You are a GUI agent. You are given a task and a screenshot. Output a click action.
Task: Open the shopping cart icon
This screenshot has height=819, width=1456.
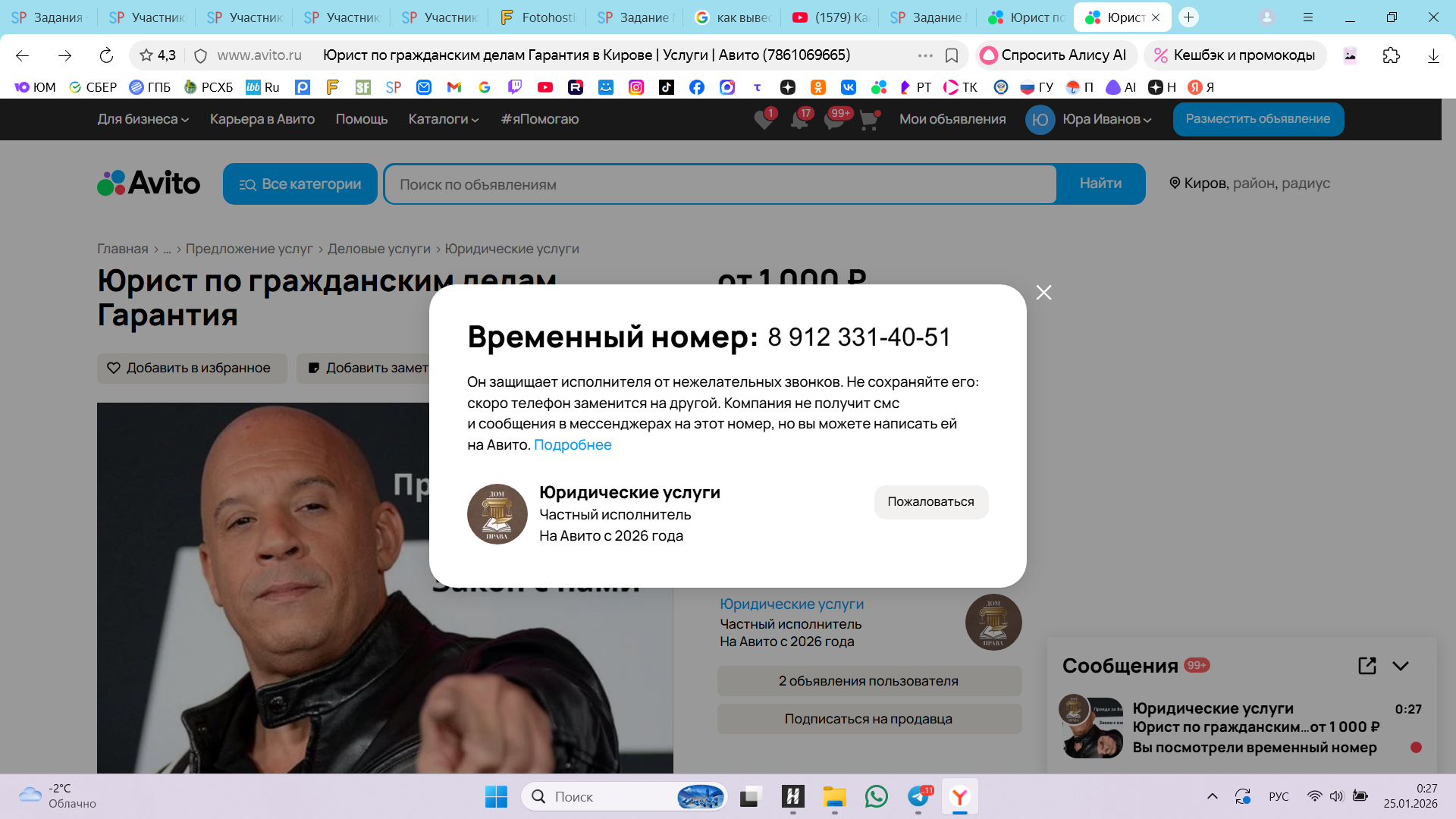pos(869,120)
